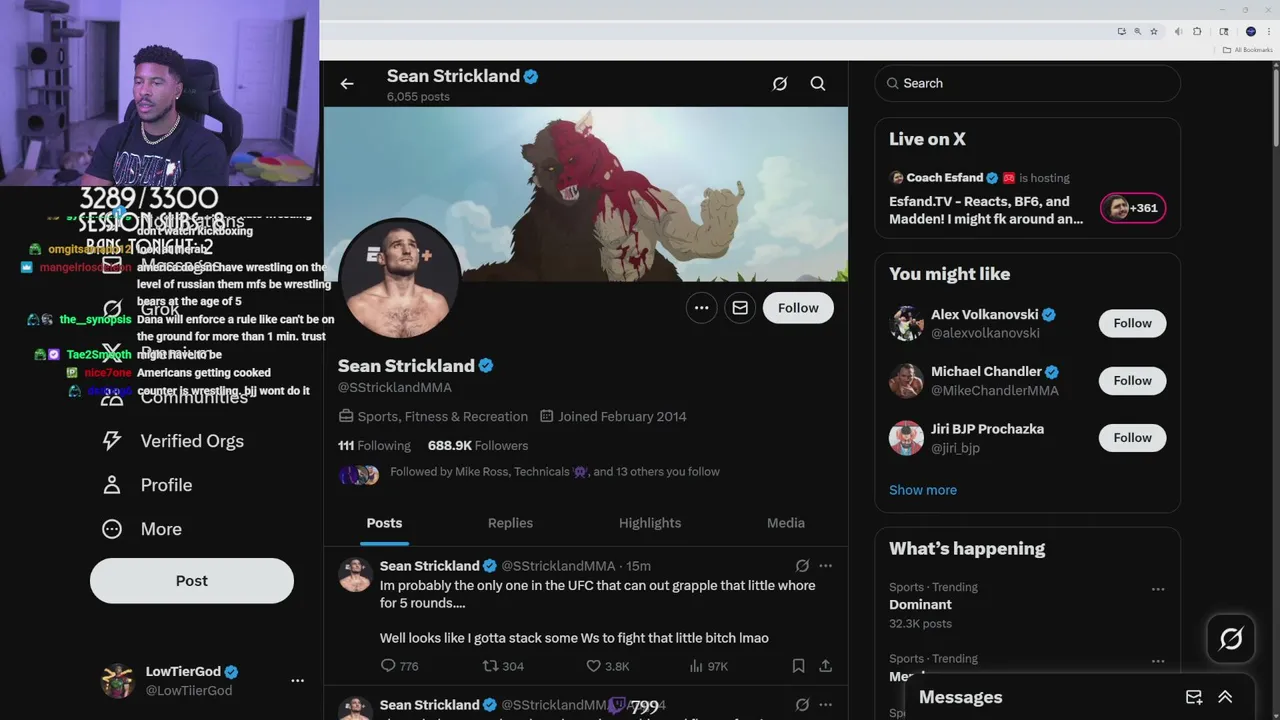Click the Post button
This screenshot has height=720, width=1280.
192,581
